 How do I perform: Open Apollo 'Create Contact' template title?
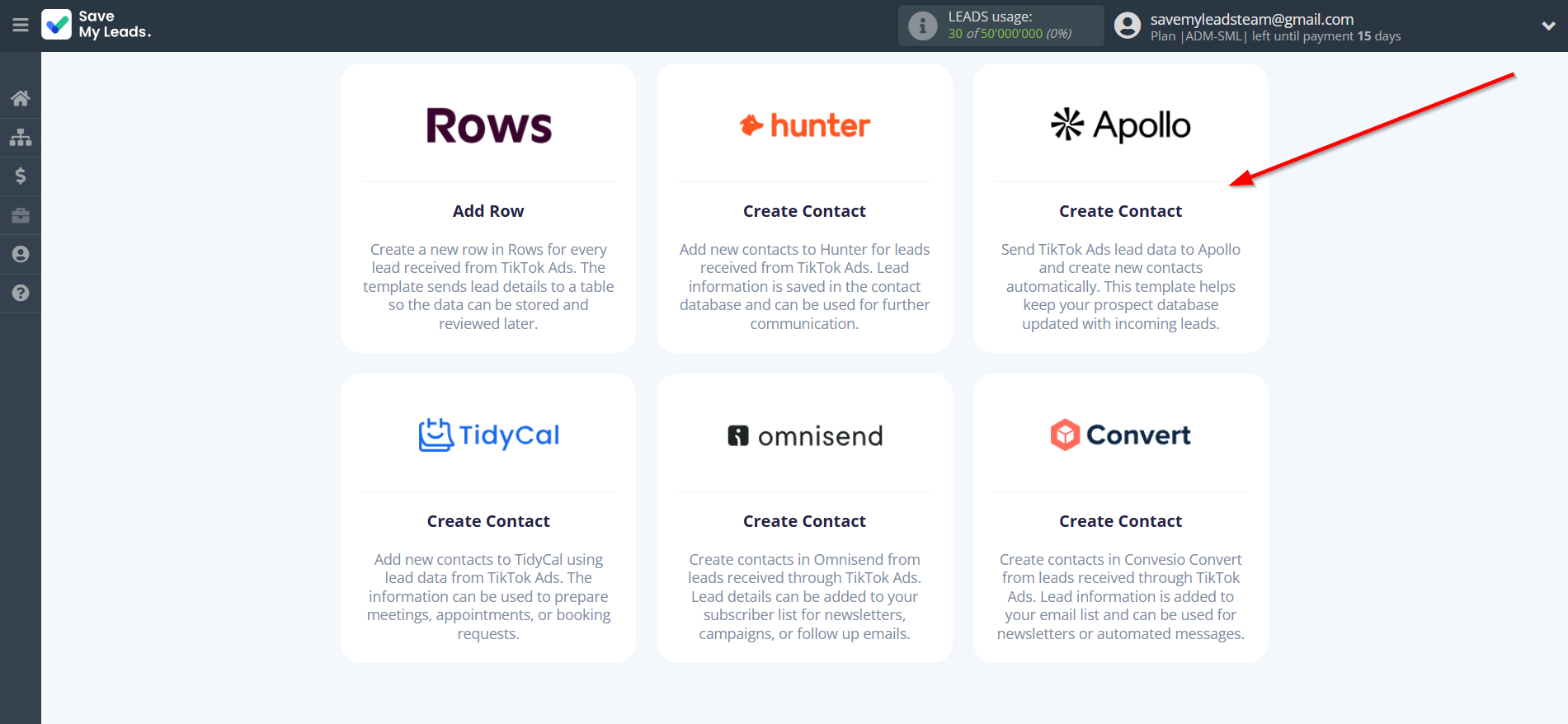click(1121, 211)
